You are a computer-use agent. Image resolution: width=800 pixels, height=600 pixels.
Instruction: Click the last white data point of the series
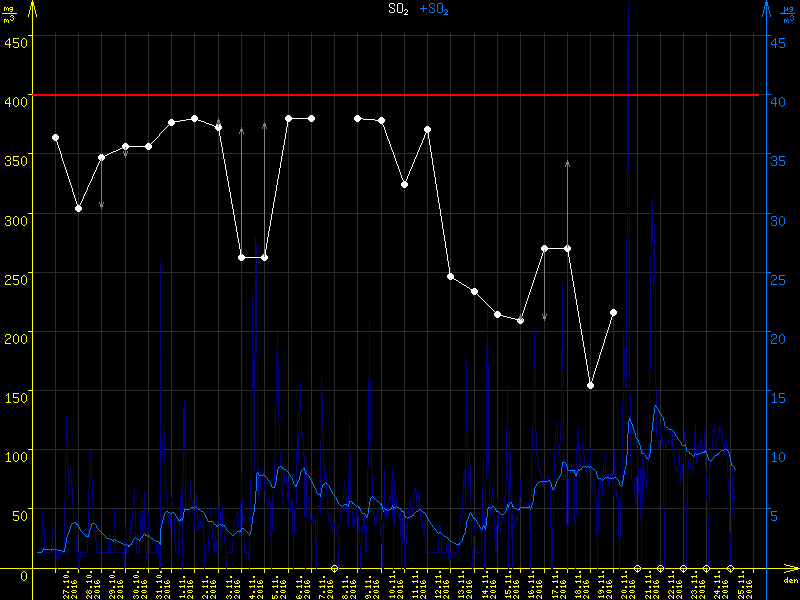613,313
